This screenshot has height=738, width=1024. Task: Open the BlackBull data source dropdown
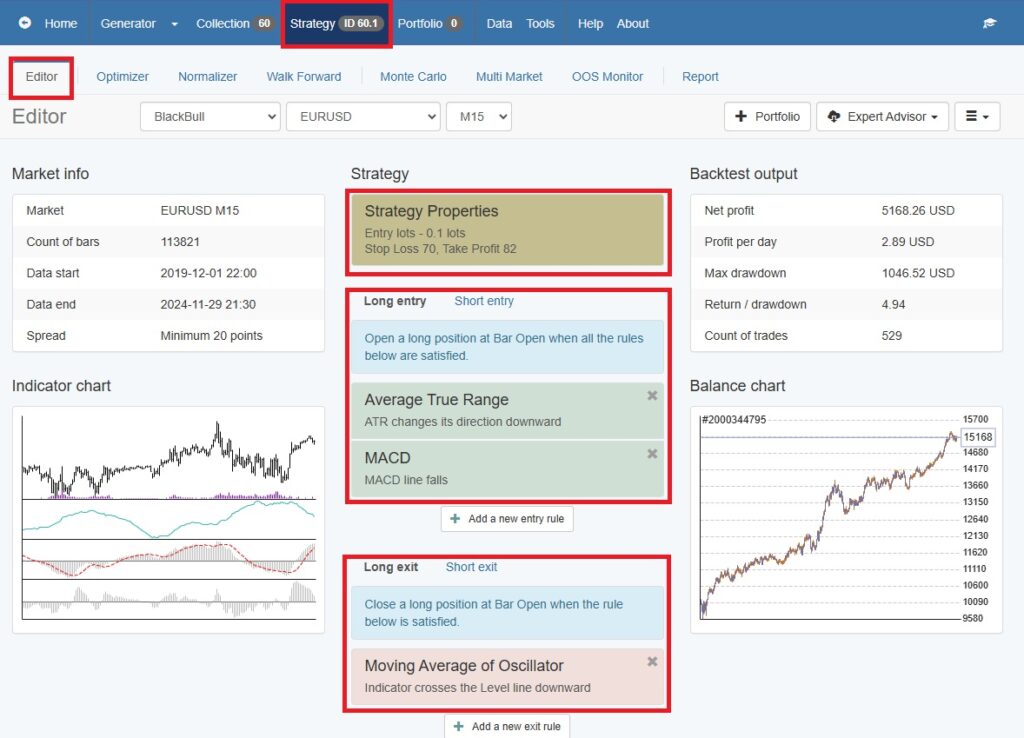tap(210, 117)
